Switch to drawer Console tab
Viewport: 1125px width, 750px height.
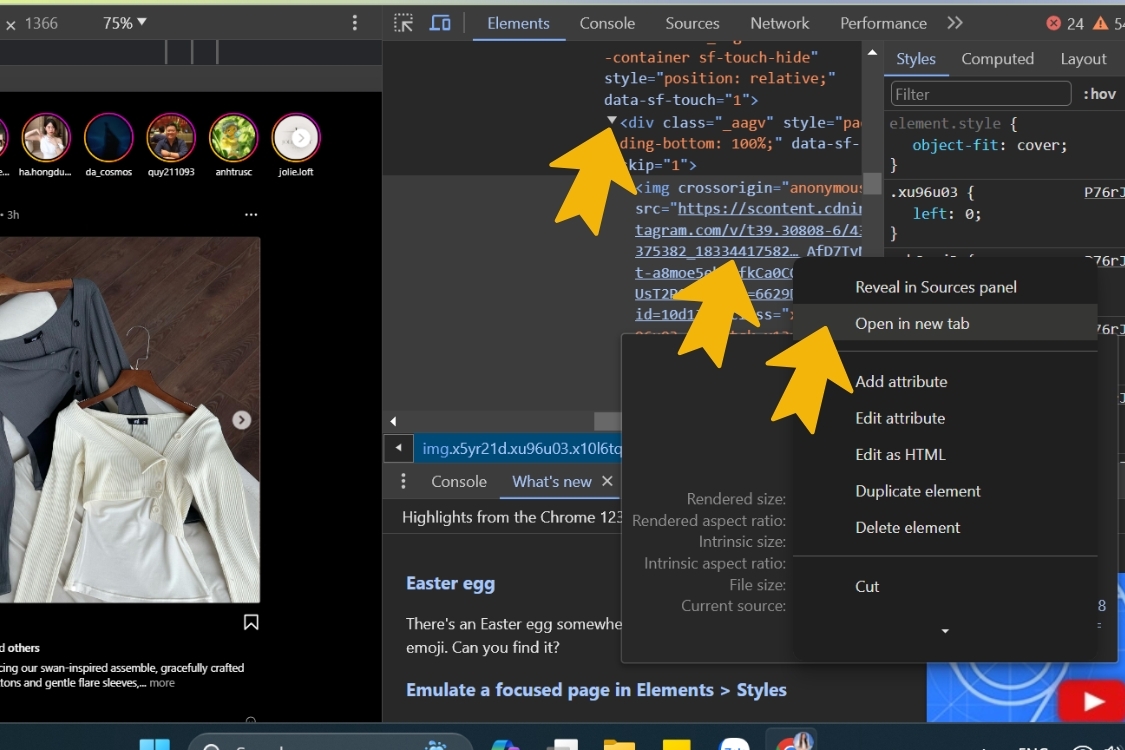click(x=458, y=482)
